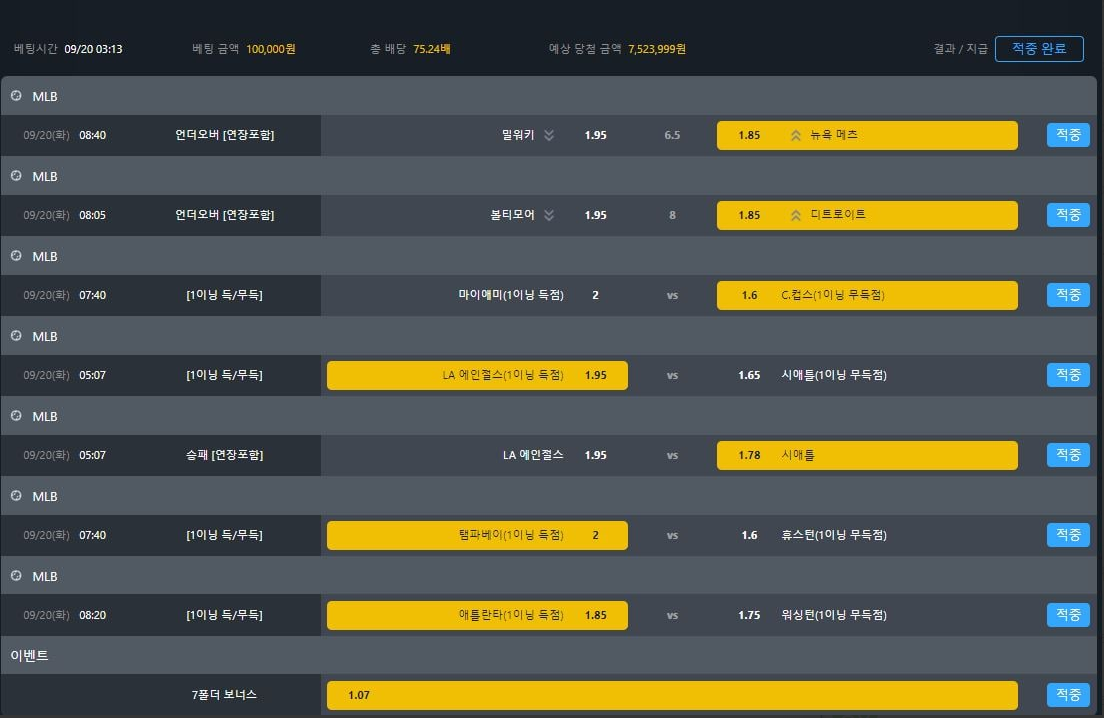Click the under double-chevron beside 밀워키
This screenshot has height=718, width=1104.
coord(549,135)
